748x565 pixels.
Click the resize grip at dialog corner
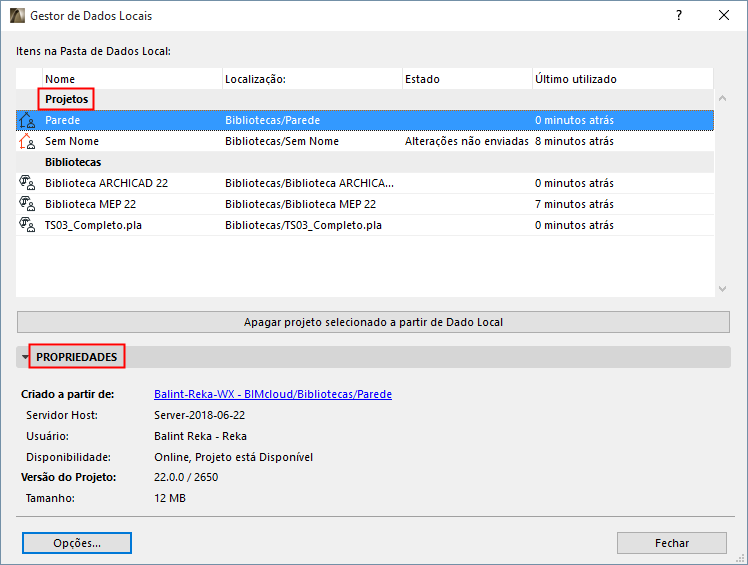click(740, 557)
